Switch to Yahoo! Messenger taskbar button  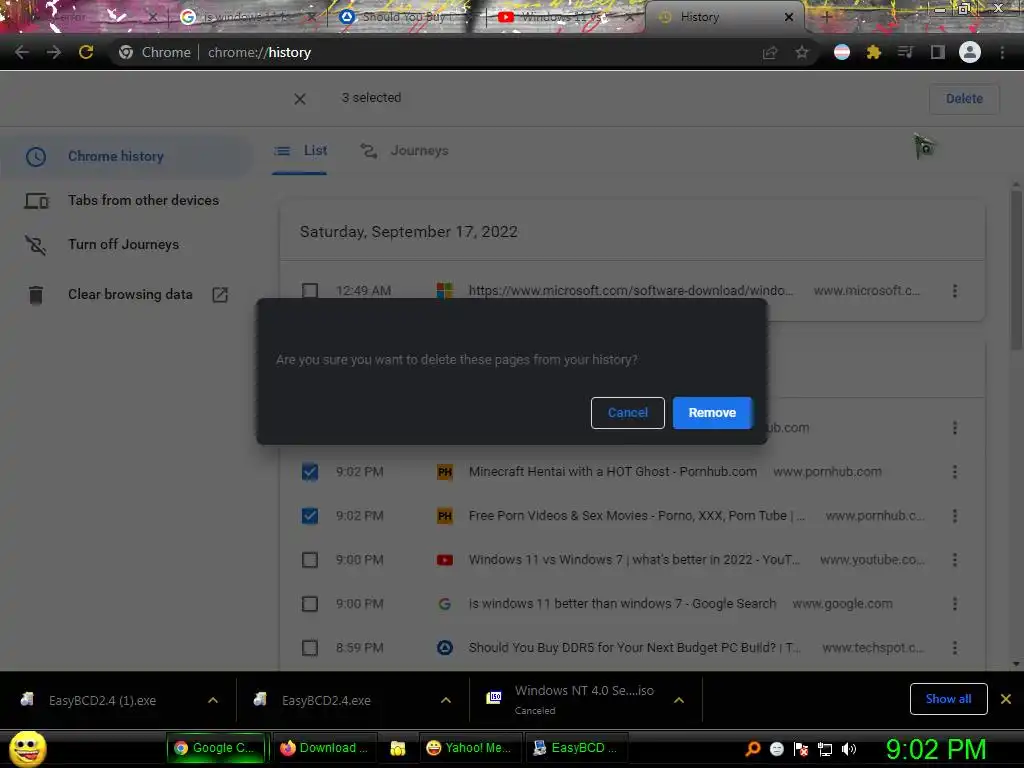coord(469,748)
